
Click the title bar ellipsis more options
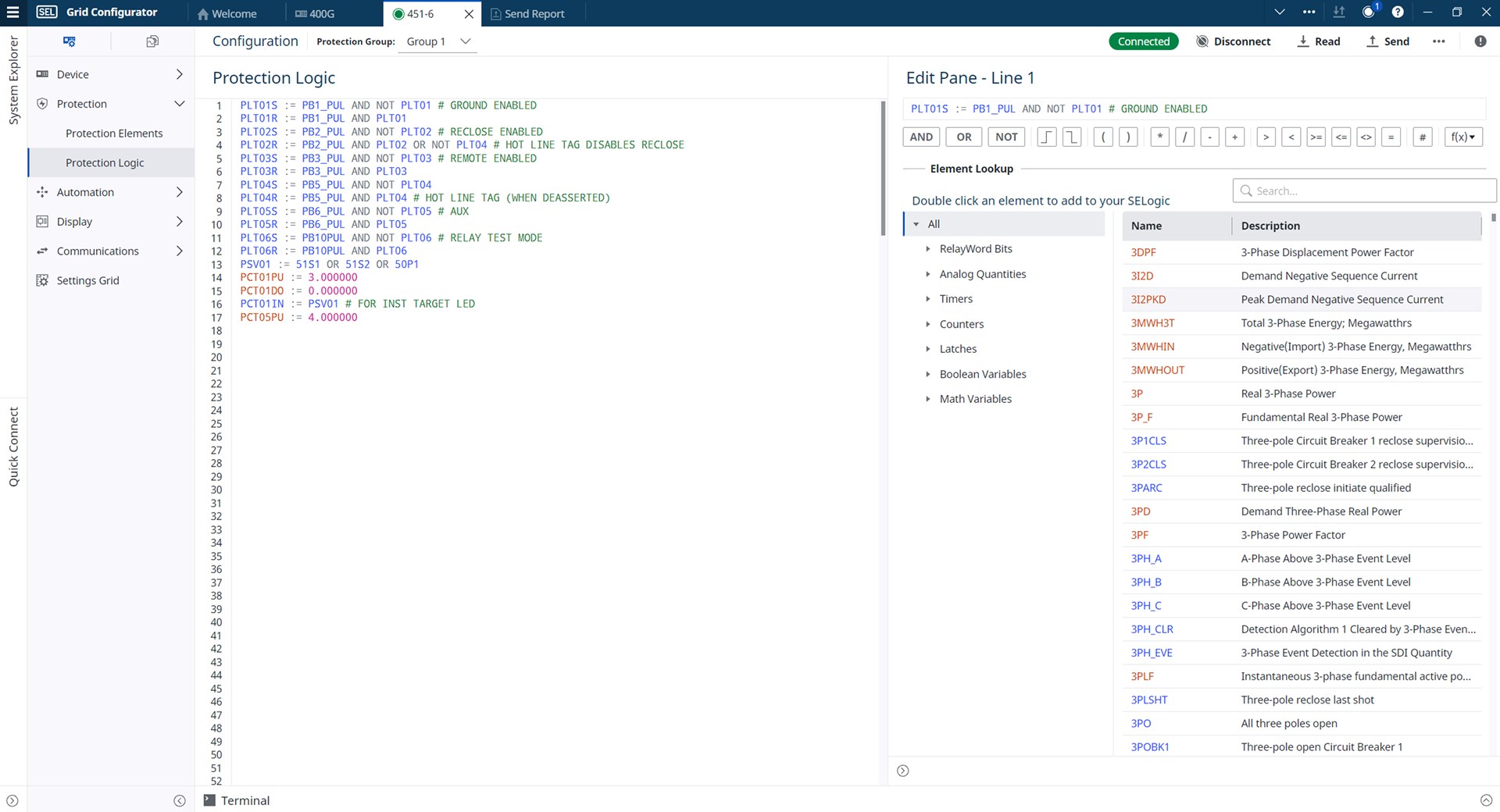click(1309, 12)
